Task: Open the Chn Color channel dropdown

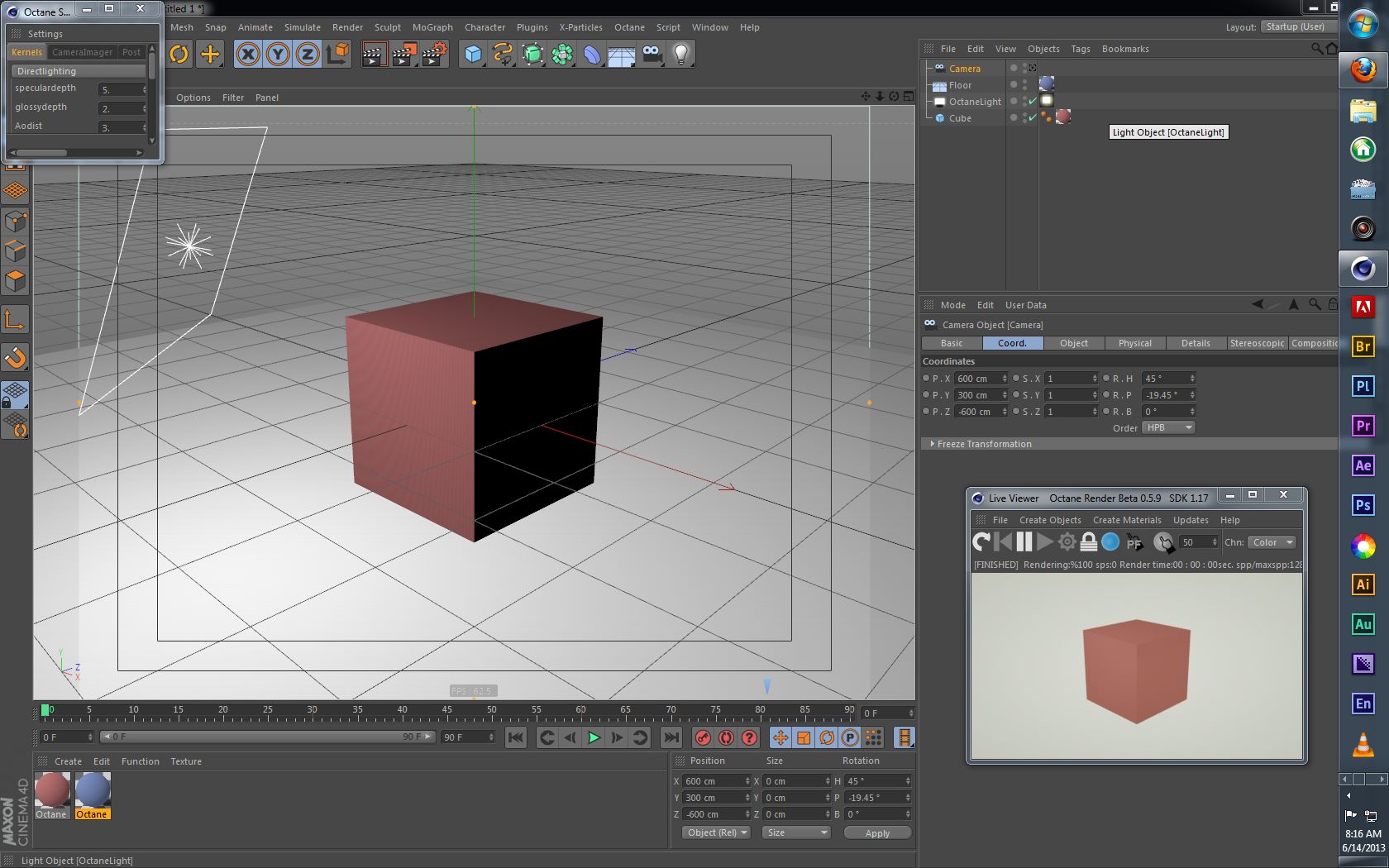Action: pyautogui.click(x=1272, y=542)
